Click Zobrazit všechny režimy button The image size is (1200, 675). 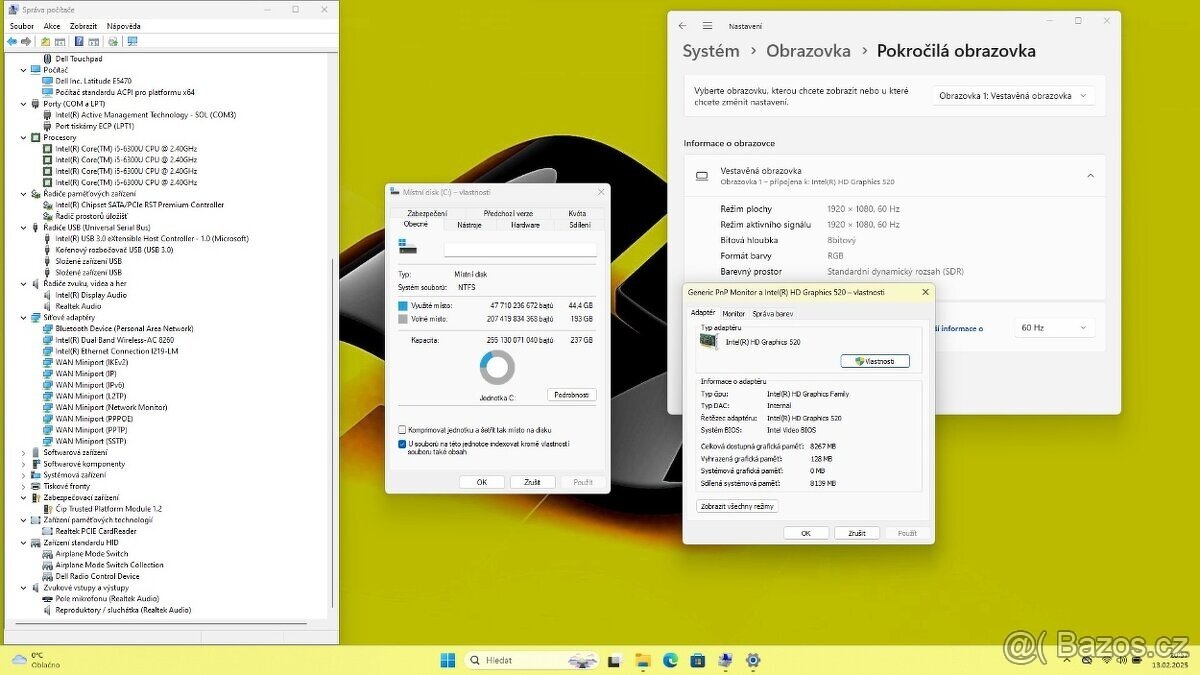point(737,506)
